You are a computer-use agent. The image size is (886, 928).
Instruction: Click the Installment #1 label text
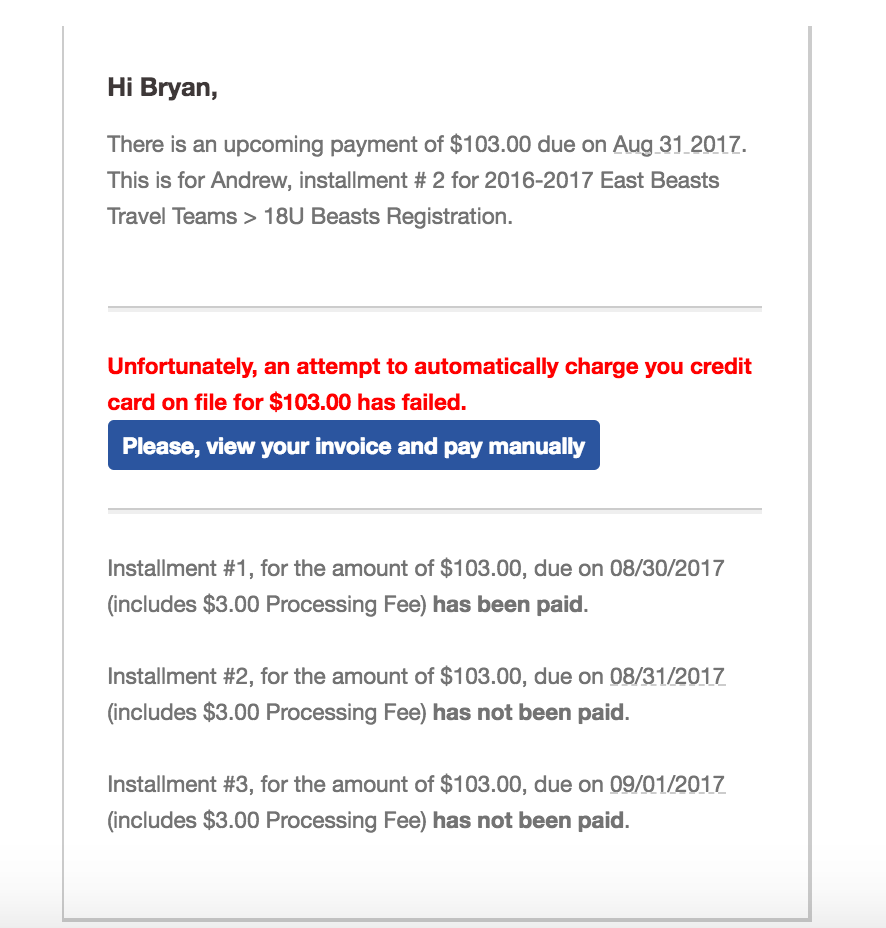coord(177,568)
